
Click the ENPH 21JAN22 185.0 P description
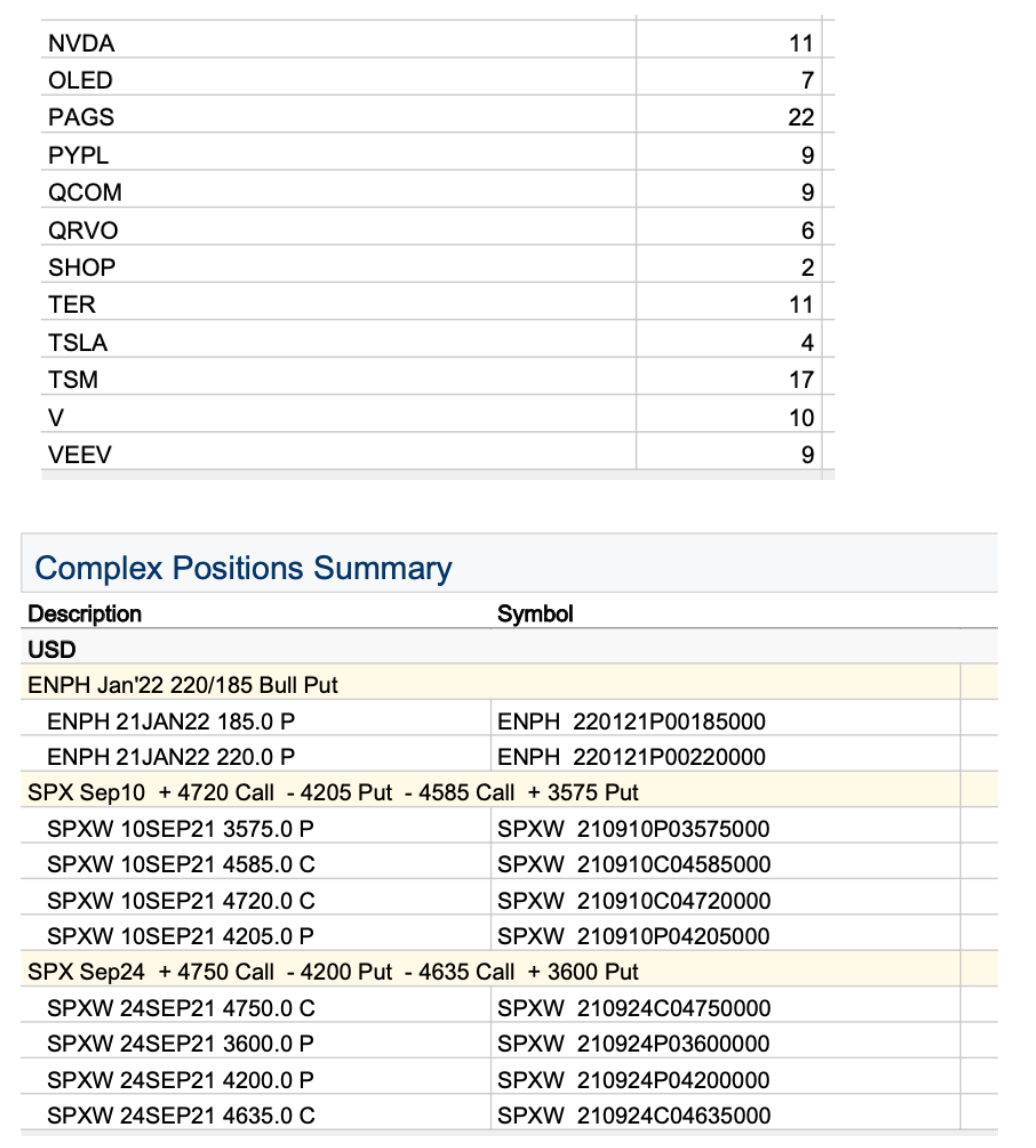point(170,721)
